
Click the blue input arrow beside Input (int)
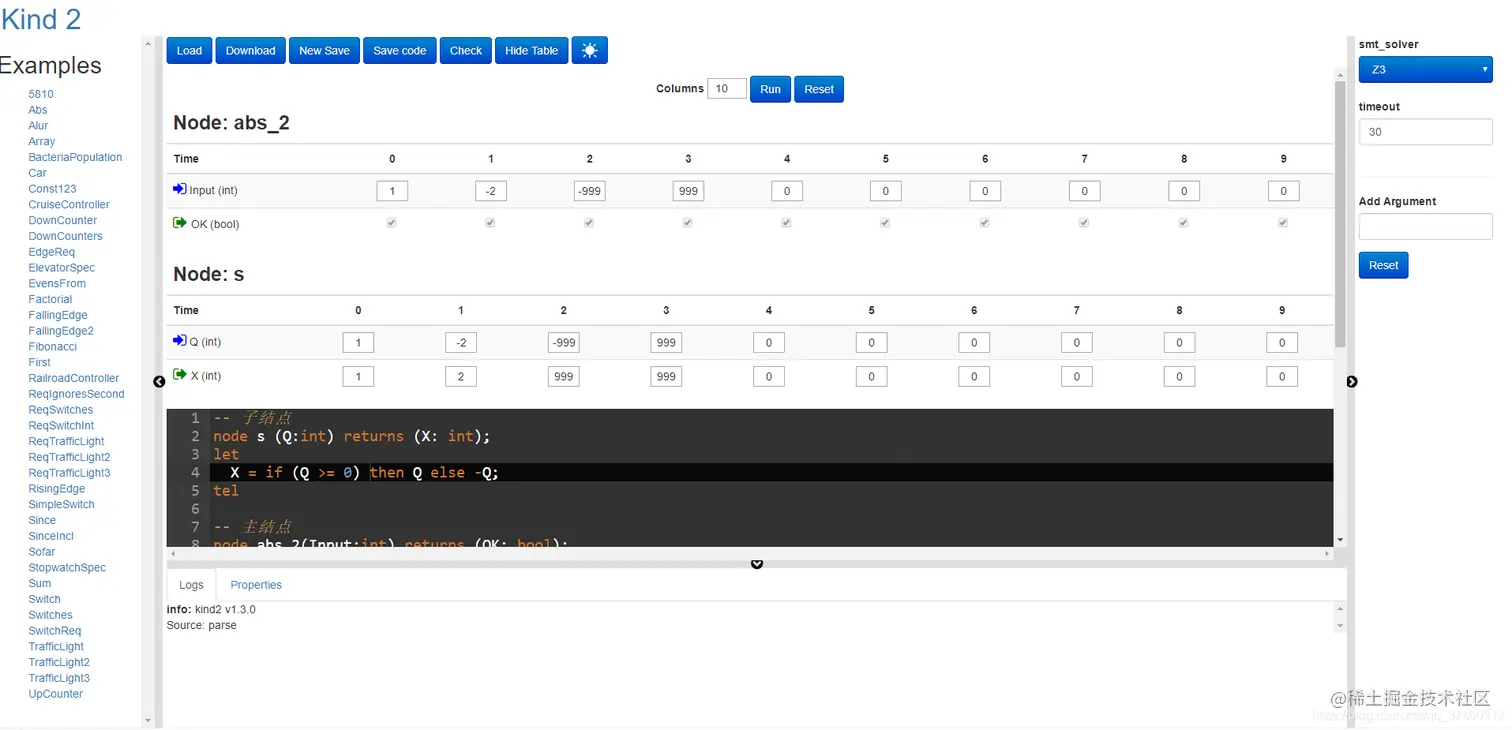[x=180, y=189]
